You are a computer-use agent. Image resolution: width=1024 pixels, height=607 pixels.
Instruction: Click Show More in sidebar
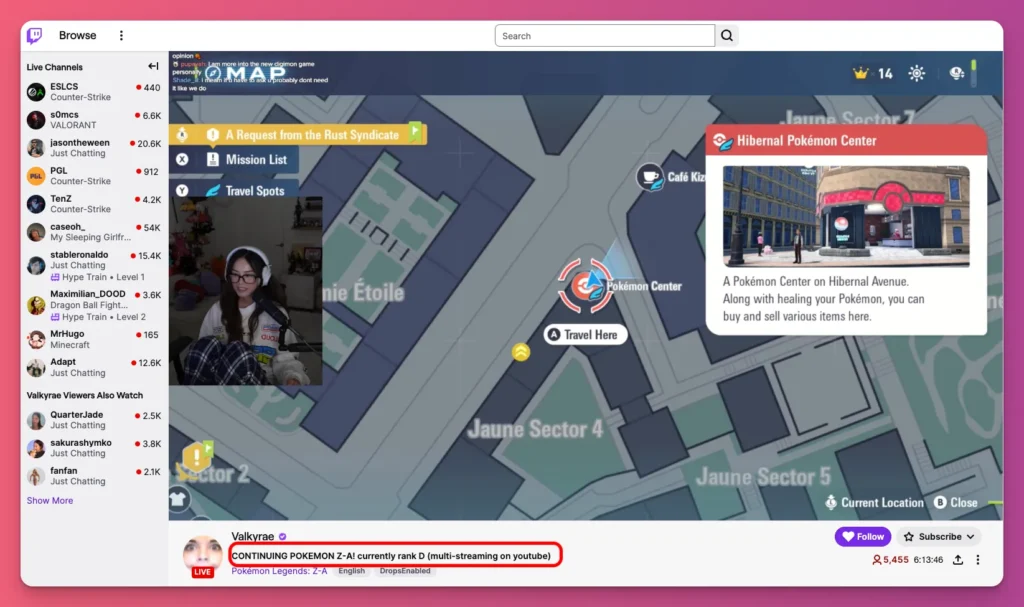[x=50, y=500]
